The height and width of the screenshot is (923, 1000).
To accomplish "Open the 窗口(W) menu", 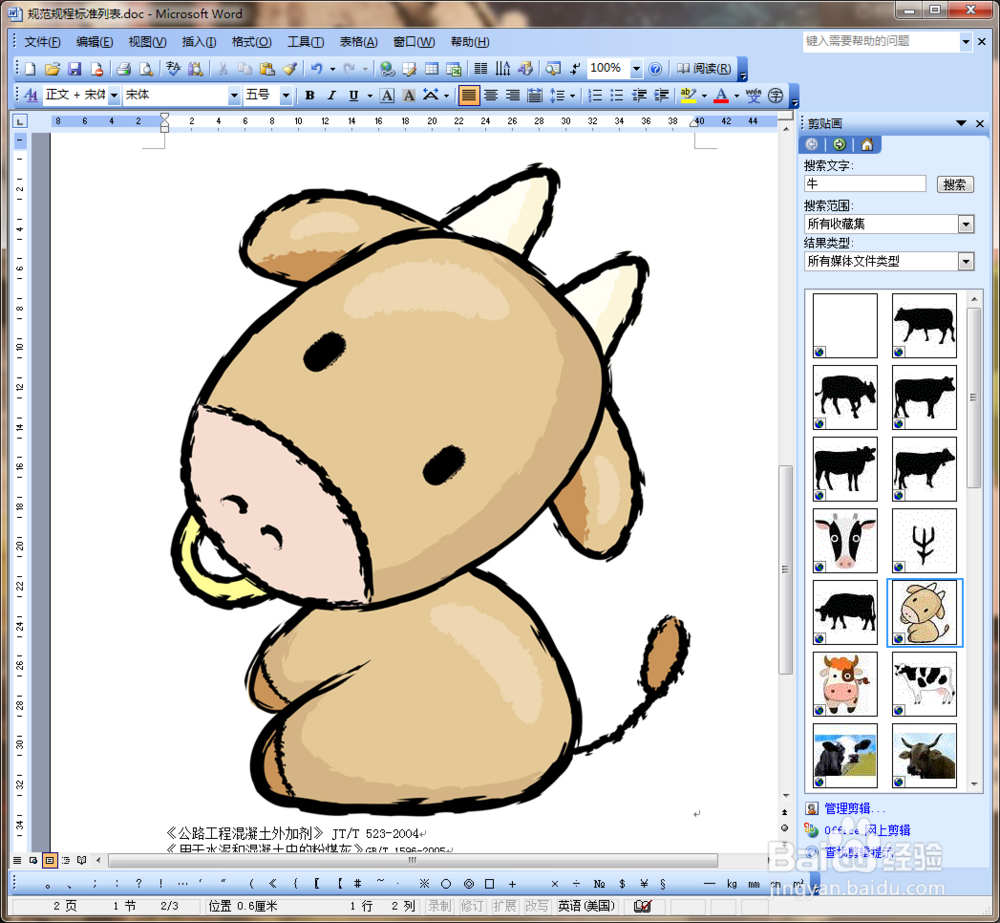I will (x=414, y=42).
